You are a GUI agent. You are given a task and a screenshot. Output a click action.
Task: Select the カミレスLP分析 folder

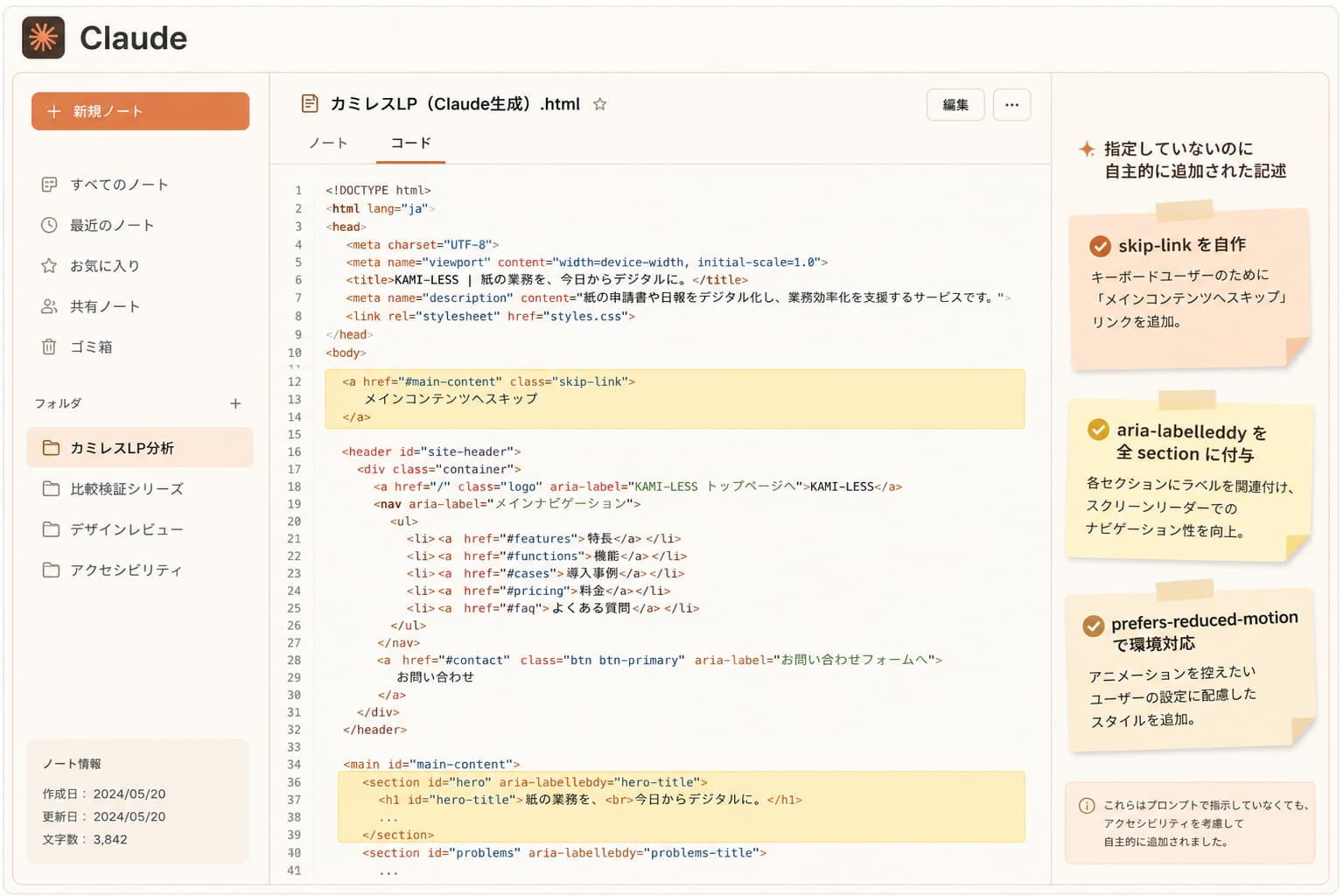point(140,448)
